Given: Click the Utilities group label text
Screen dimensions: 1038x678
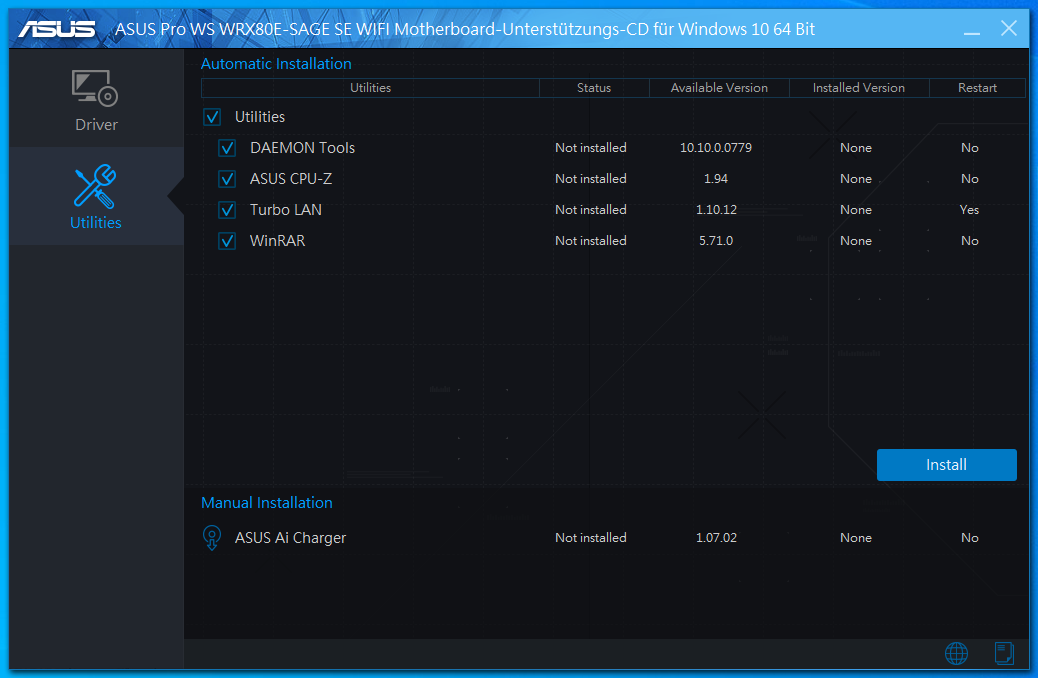Looking at the screenshot, I should coord(260,117).
